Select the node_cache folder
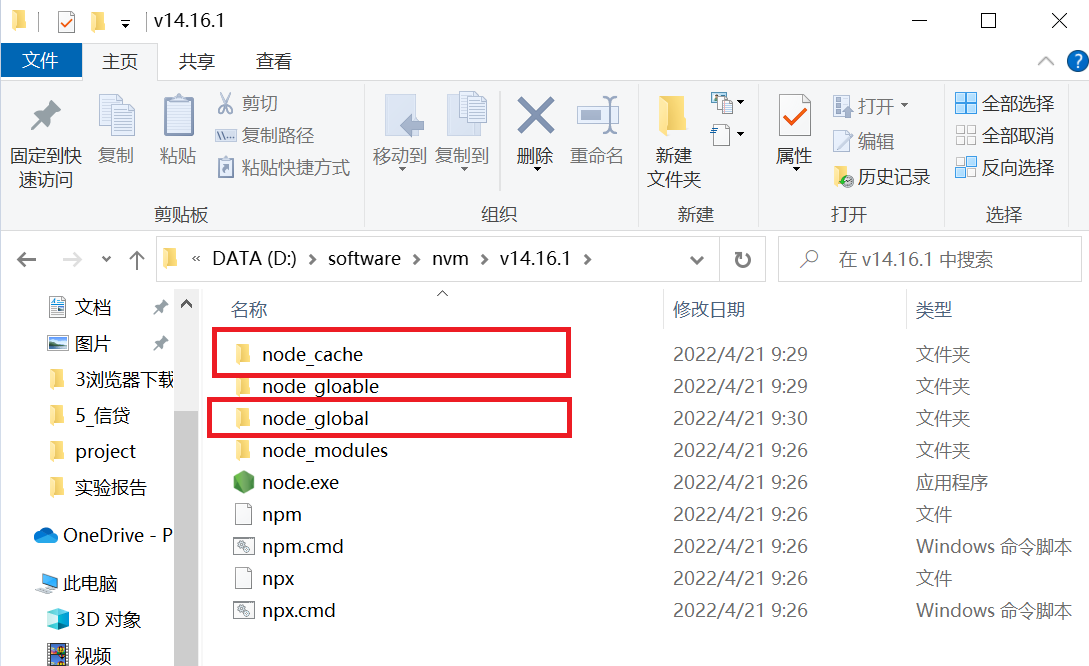Image resolution: width=1089 pixels, height=666 pixels. [x=312, y=354]
